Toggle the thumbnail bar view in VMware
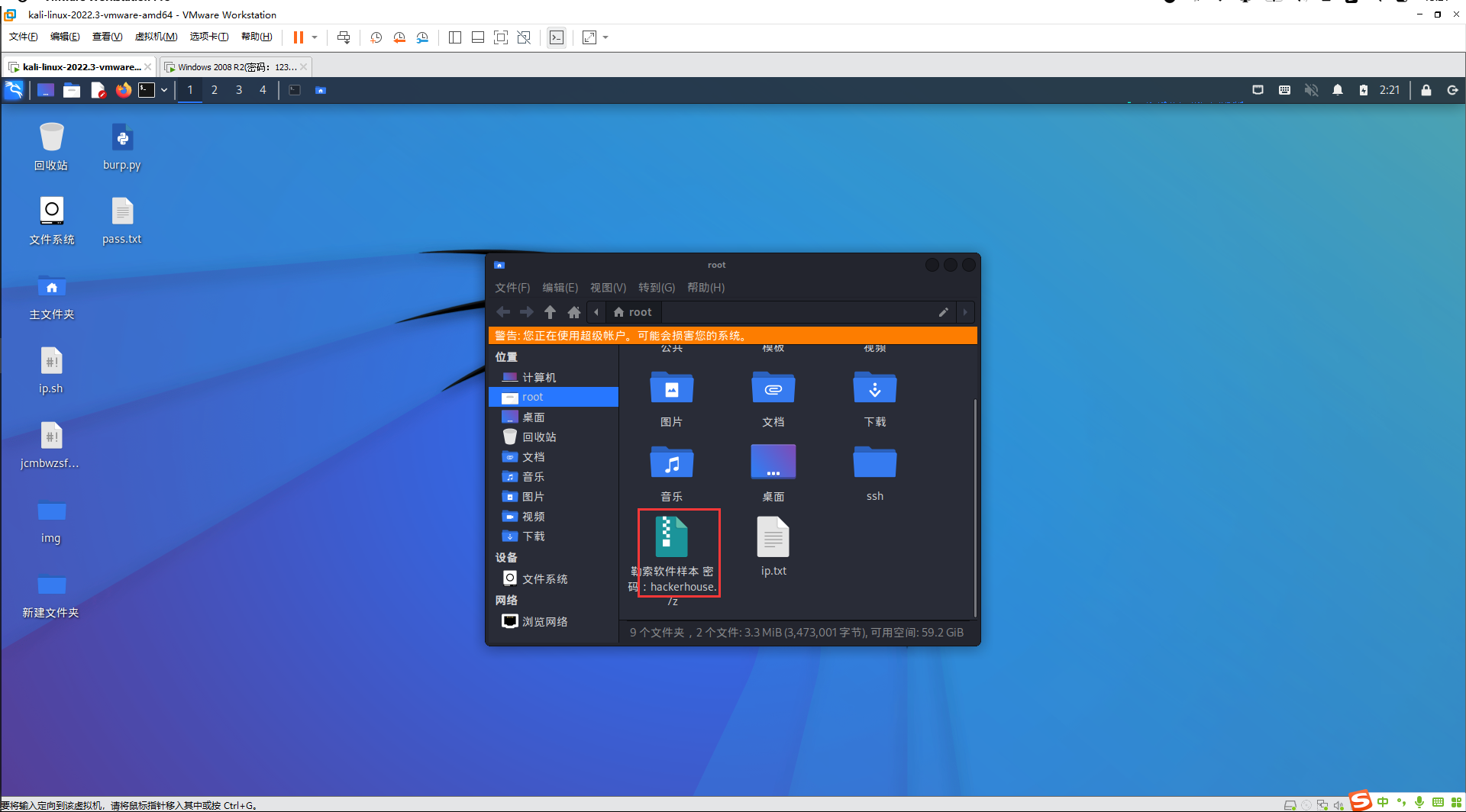1466x812 pixels. pos(478,37)
